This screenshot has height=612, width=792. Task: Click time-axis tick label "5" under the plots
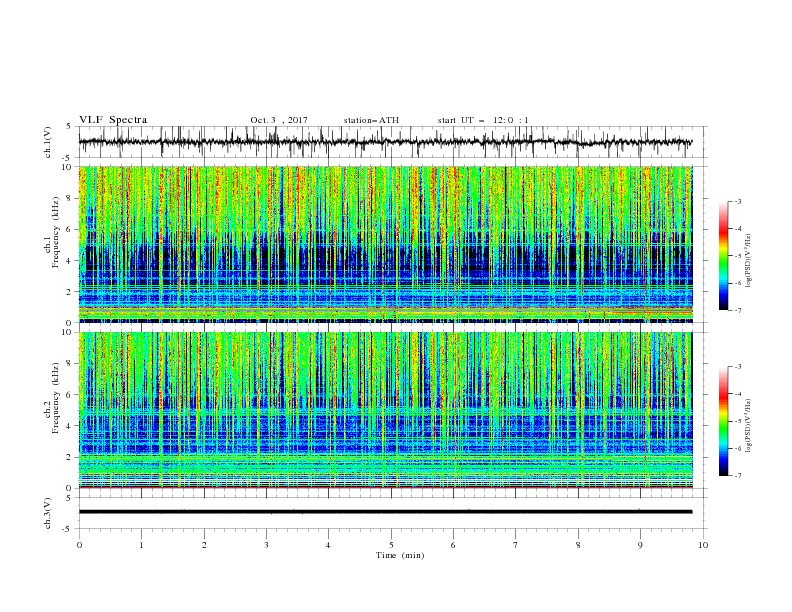click(x=391, y=545)
